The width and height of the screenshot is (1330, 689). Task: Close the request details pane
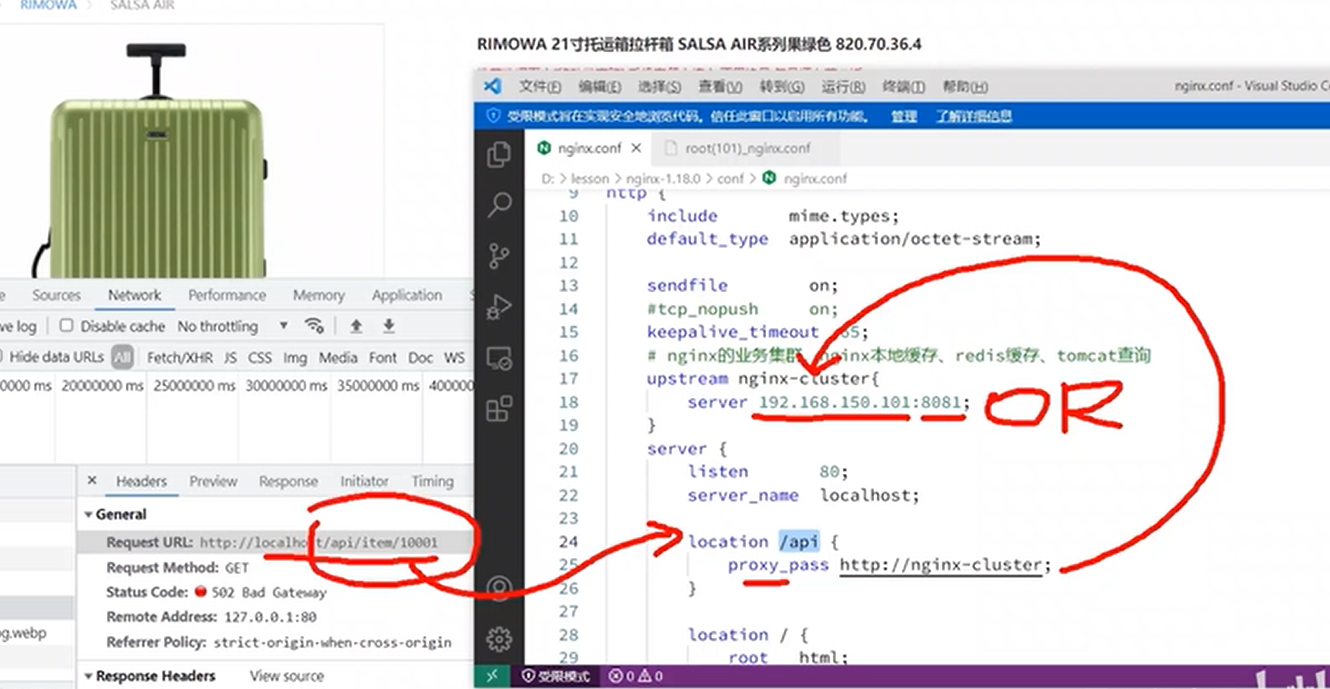92,481
